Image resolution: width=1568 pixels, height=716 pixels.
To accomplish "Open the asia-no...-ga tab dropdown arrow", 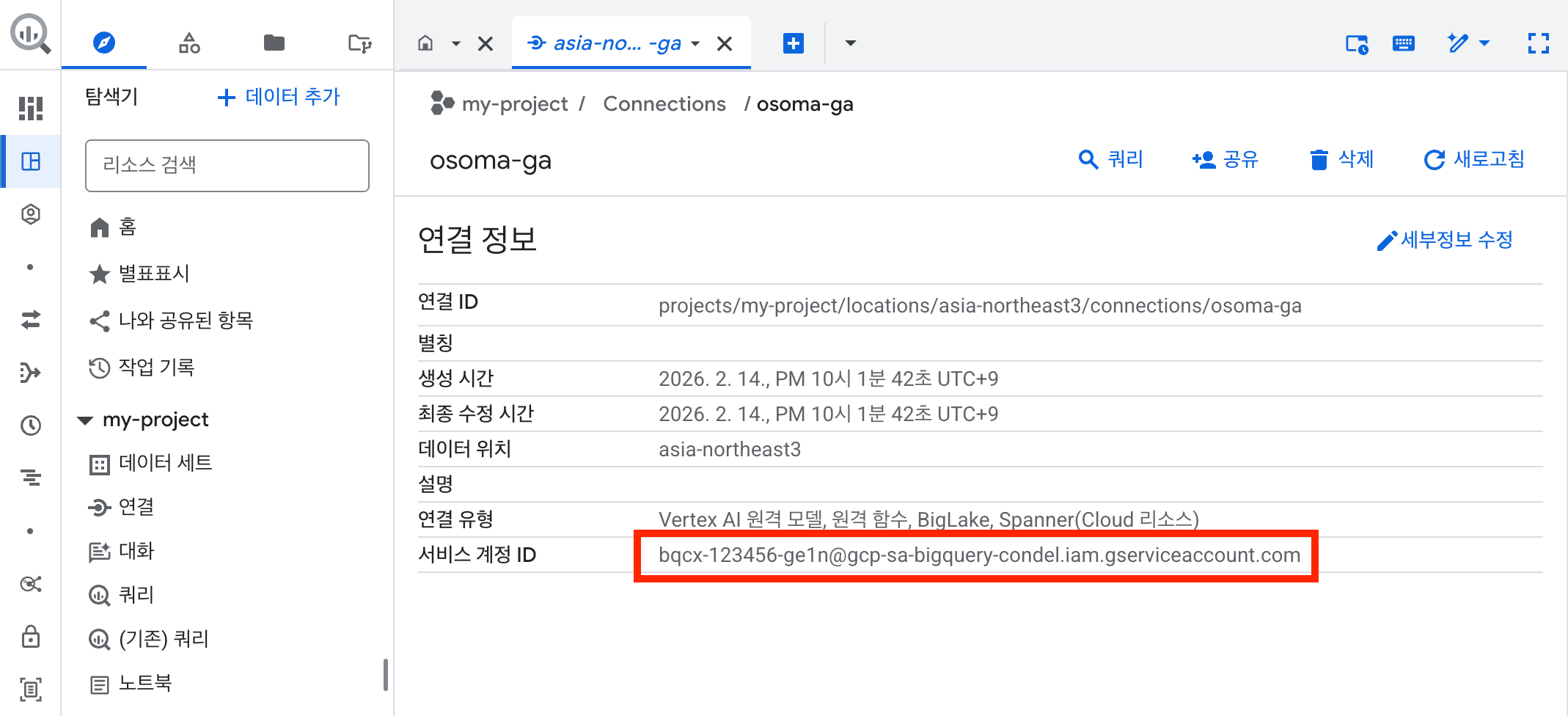I will pyautogui.click(x=695, y=43).
